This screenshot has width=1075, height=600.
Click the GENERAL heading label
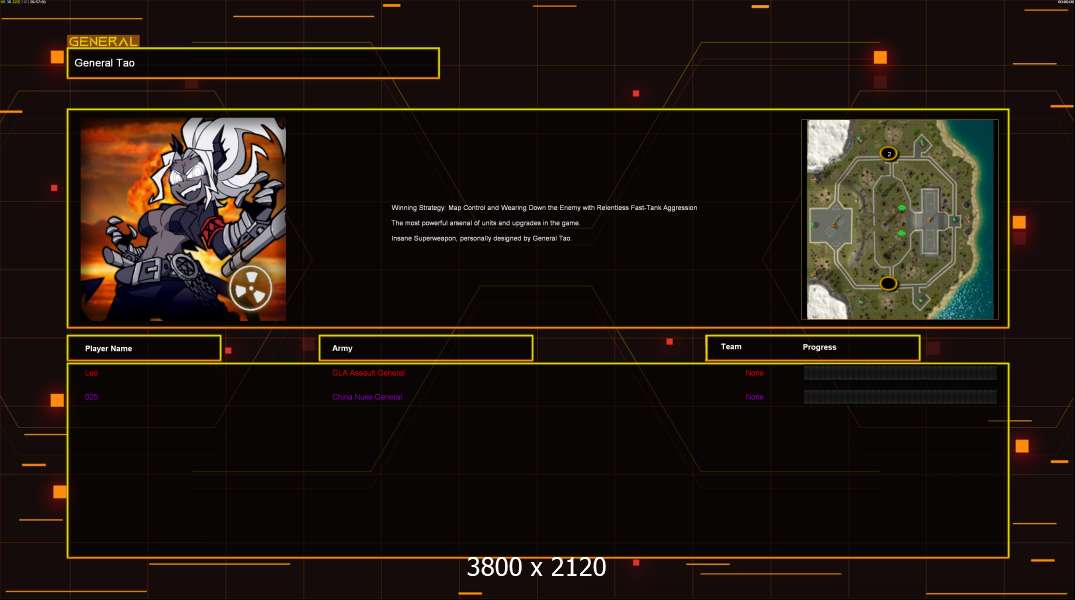click(103, 41)
